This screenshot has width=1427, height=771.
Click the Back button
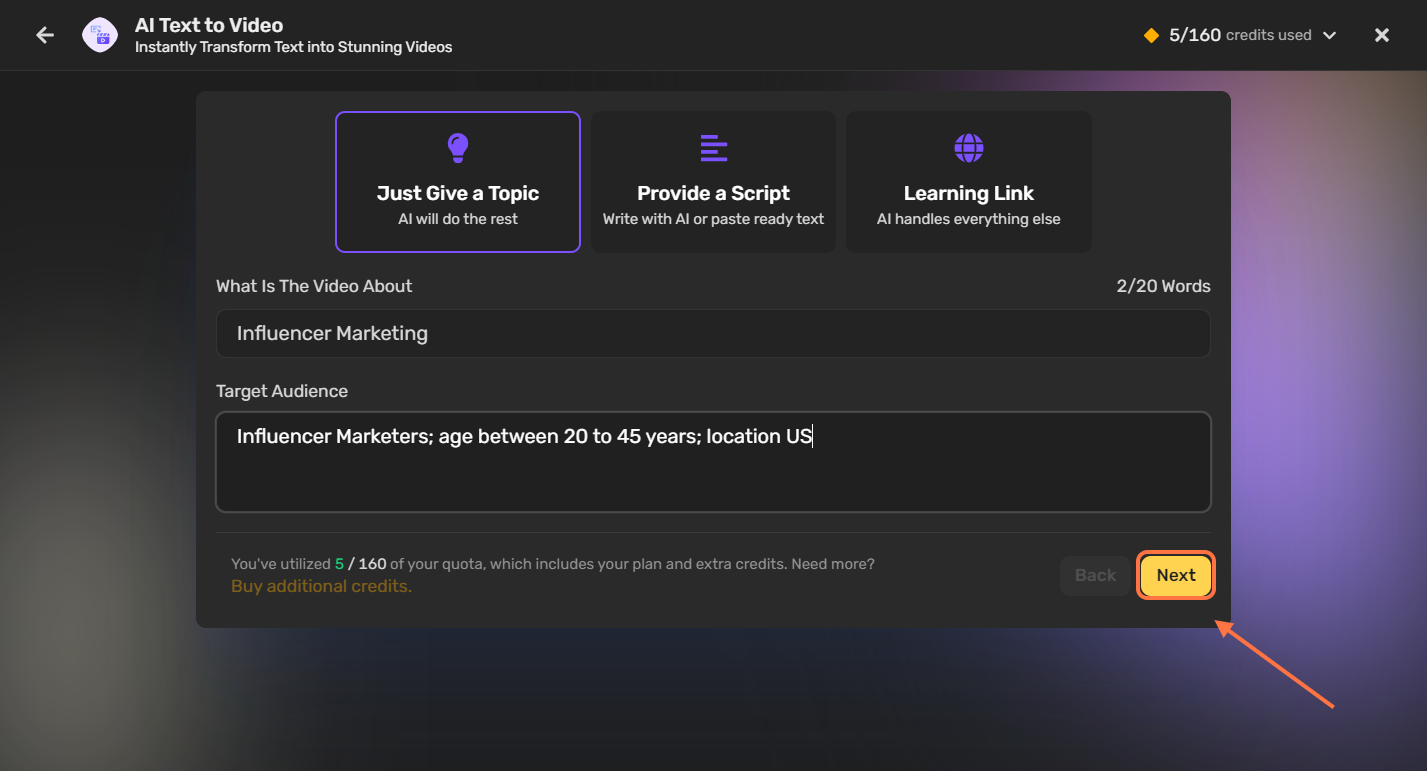point(1095,575)
